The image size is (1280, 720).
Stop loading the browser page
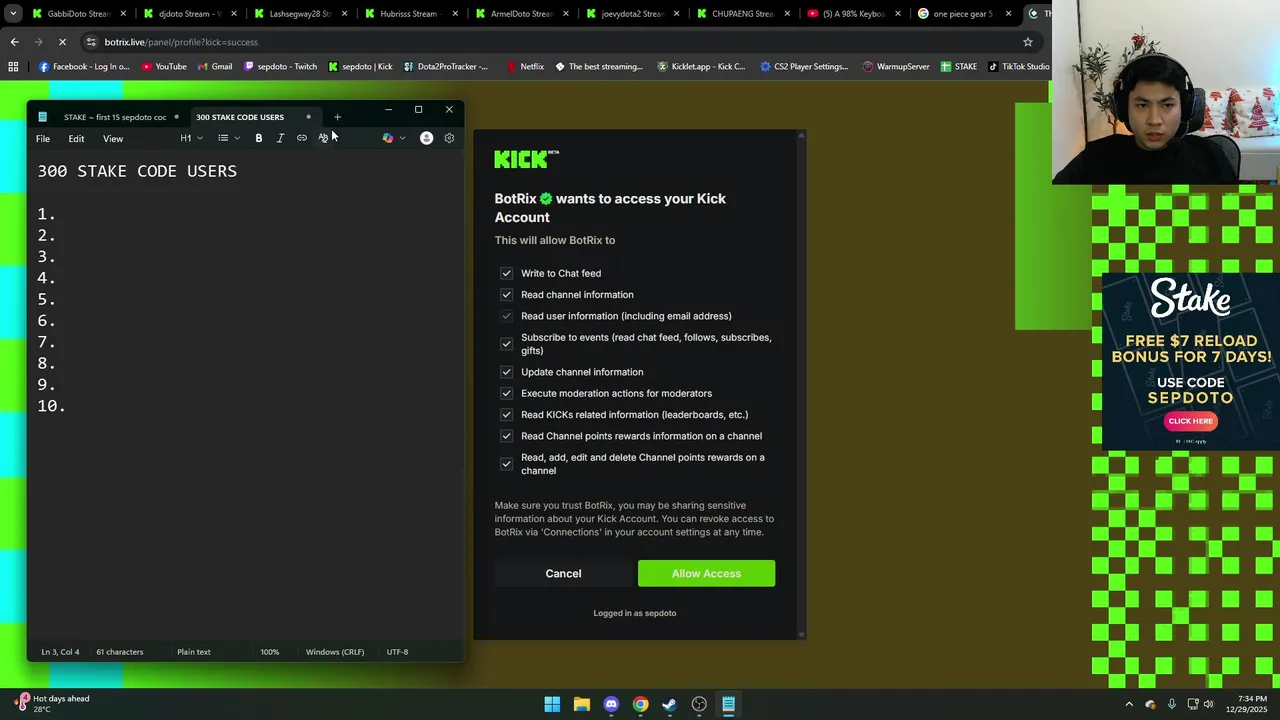click(x=62, y=42)
